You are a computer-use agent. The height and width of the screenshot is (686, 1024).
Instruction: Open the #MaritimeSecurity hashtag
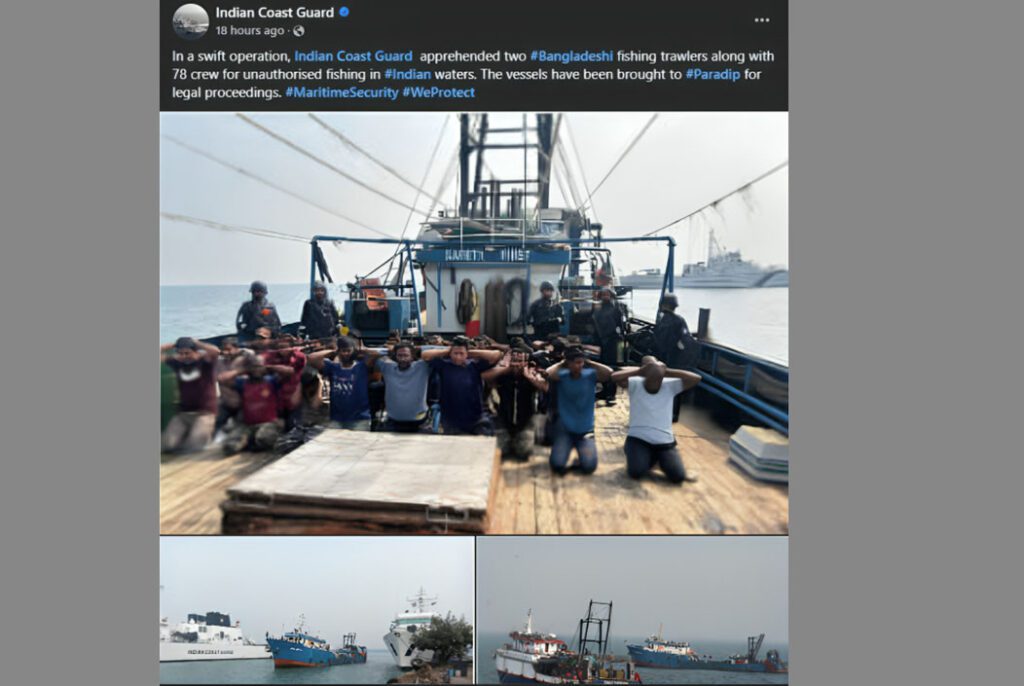(x=342, y=92)
